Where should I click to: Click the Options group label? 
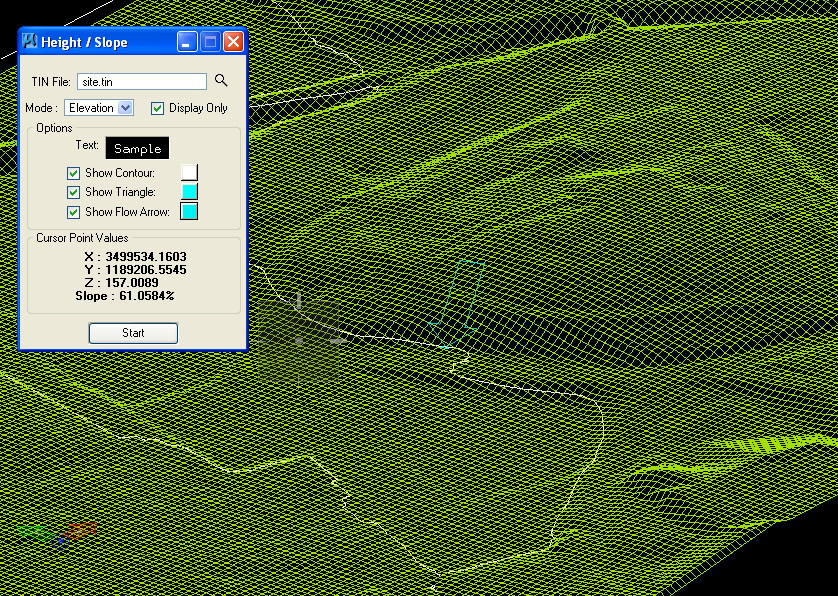pos(54,128)
